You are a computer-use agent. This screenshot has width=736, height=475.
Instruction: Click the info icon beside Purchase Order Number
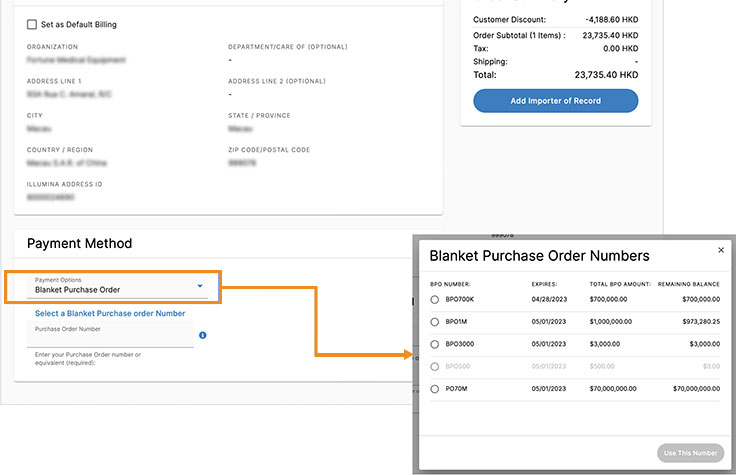coord(203,335)
